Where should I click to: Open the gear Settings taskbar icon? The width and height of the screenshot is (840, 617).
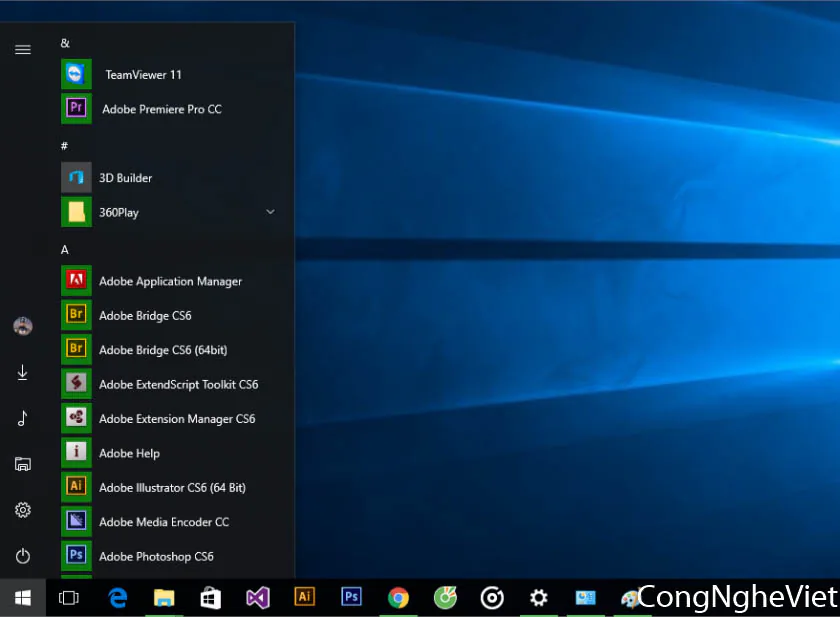(x=538, y=598)
